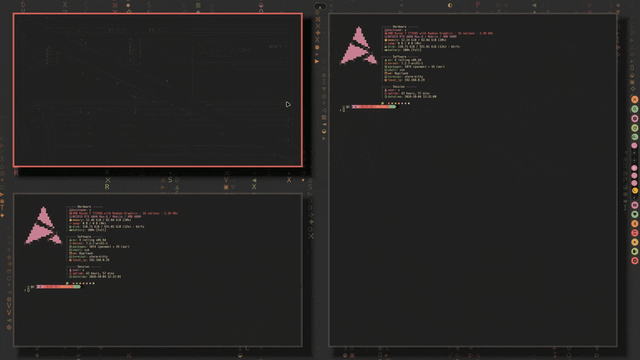This screenshot has height=360, width=640.
Task: Focus the bottom-left terminal's shell prompt line
Action: [54, 287]
